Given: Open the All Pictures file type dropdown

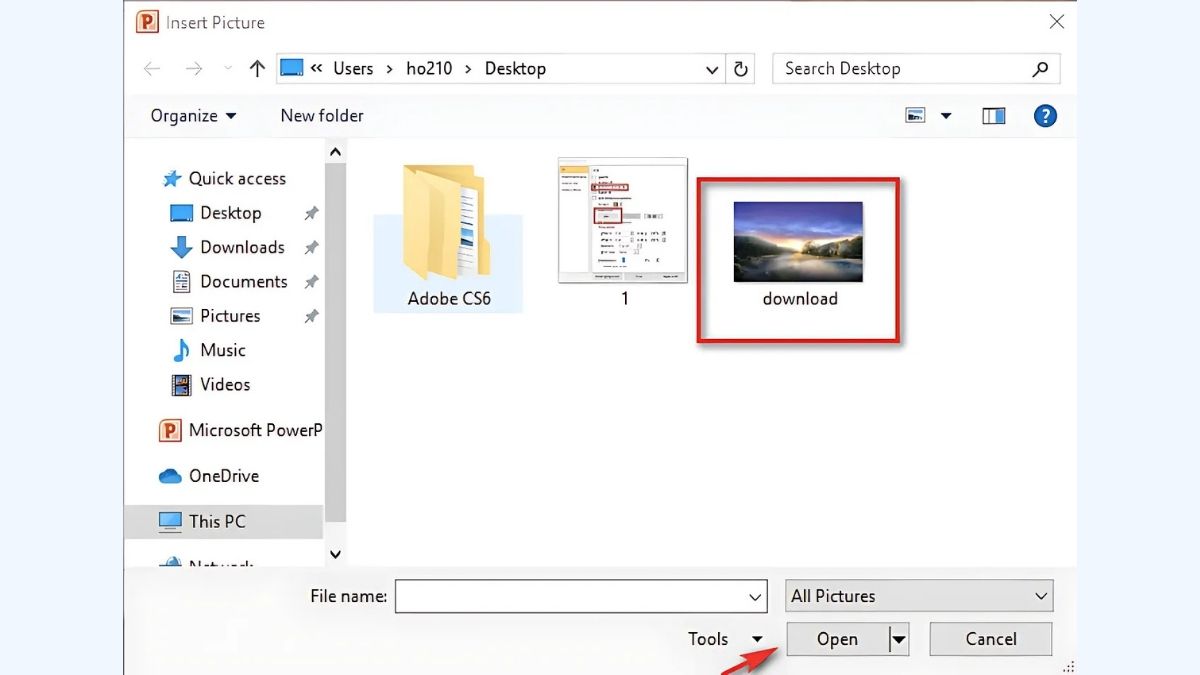Looking at the screenshot, I should [919, 596].
